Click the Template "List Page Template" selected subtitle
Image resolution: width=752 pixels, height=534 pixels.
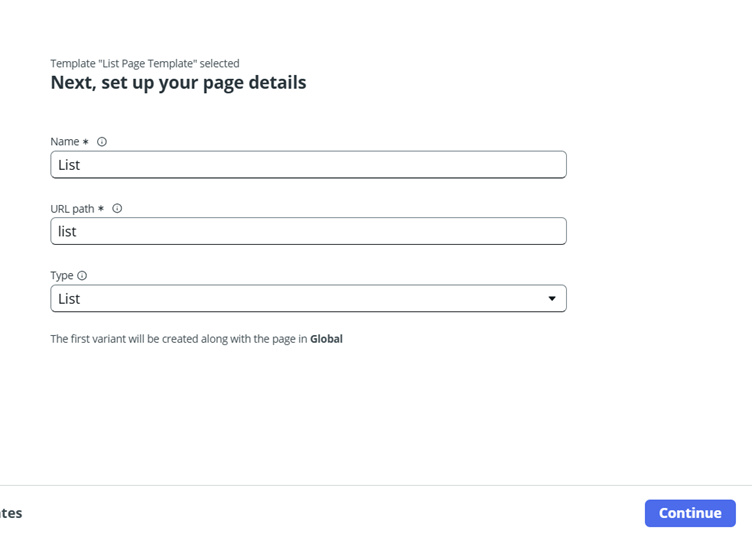145,63
